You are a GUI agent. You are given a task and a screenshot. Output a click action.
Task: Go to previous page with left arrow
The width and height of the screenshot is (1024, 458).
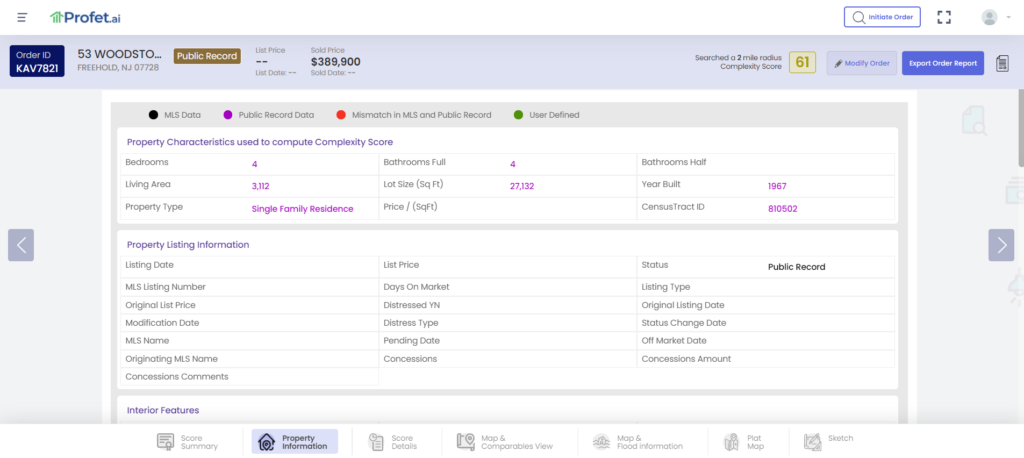click(x=21, y=245)
